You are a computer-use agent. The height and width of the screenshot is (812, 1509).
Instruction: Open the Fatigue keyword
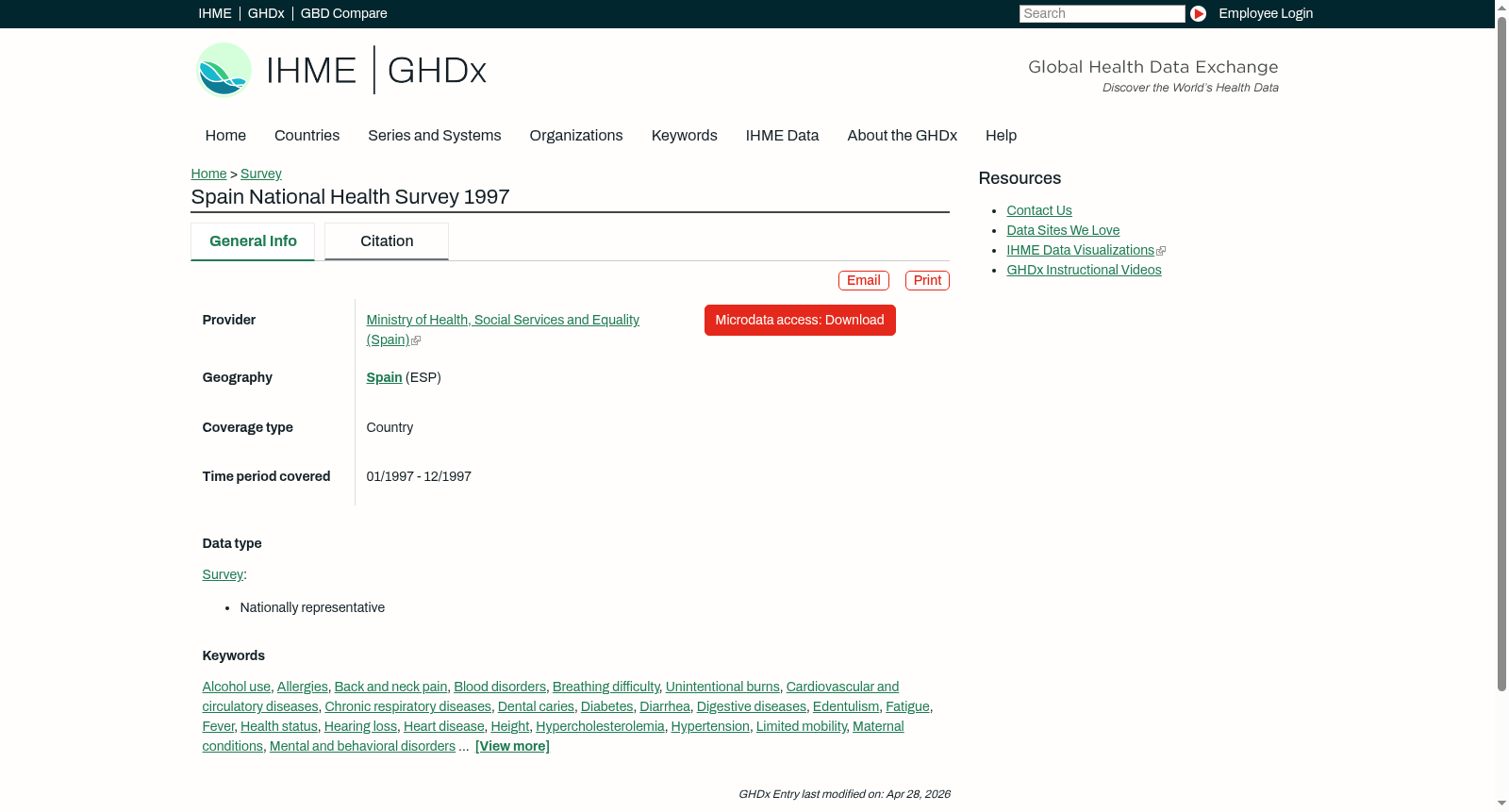(907, 707)
